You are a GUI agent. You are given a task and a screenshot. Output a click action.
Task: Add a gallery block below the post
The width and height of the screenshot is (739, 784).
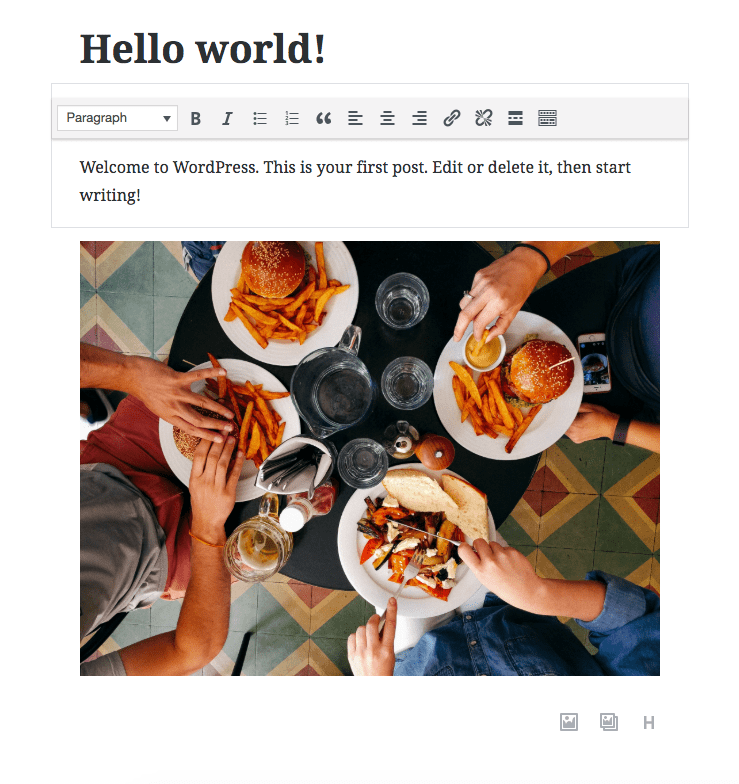tap(609, 722)
